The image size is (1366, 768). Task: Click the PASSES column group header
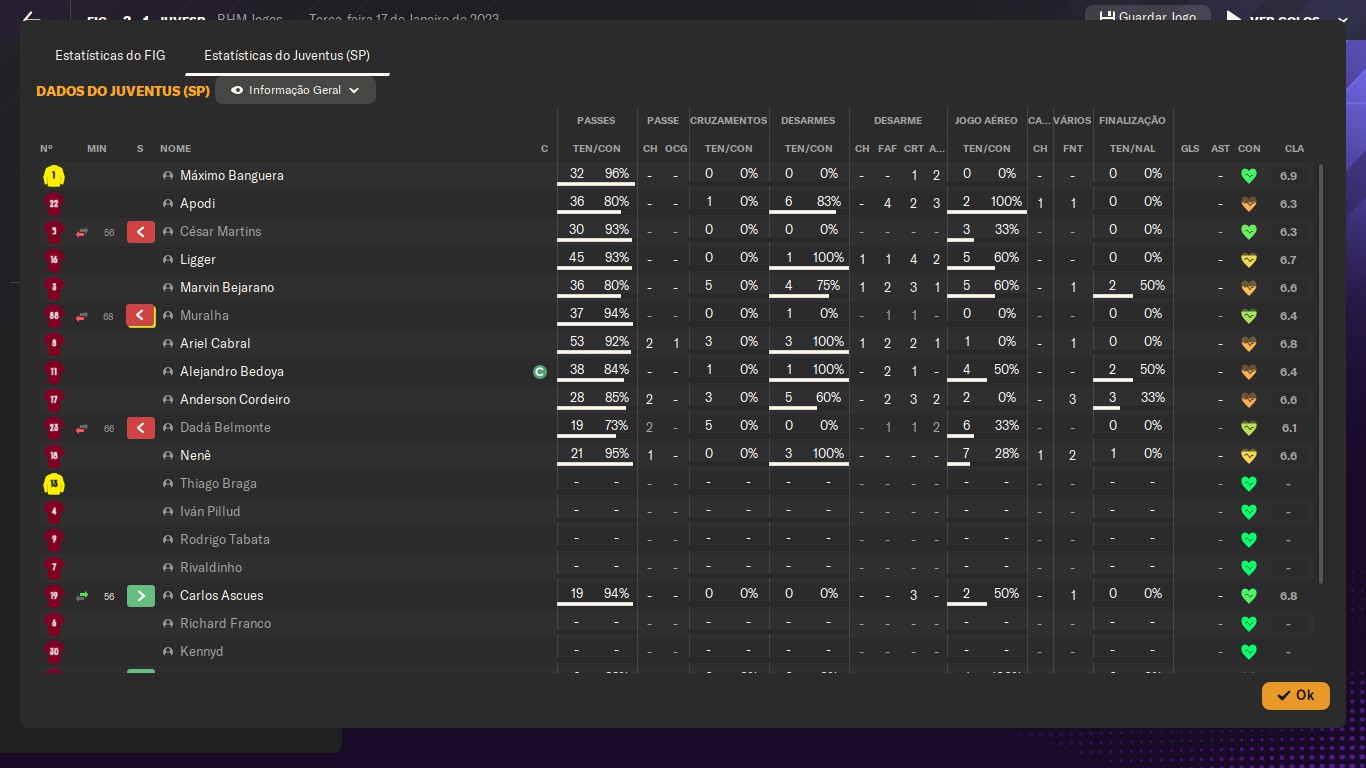tap(596, 121)
